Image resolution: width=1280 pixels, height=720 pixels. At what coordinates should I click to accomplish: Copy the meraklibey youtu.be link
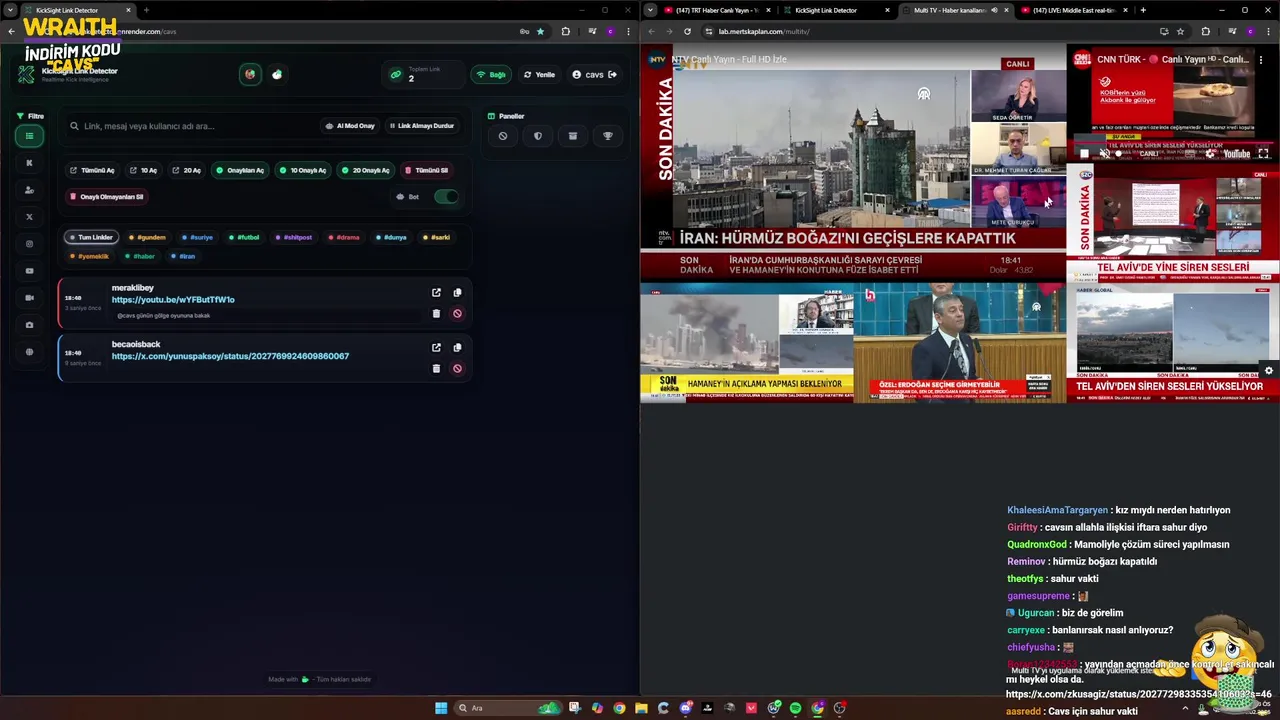(x=457, y=293)
